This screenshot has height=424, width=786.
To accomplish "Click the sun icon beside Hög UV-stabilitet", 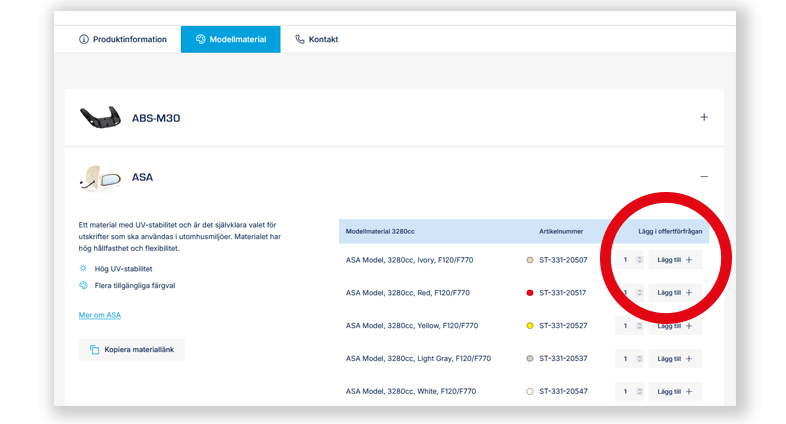I will pyautogui.click(x=83, y=269).
